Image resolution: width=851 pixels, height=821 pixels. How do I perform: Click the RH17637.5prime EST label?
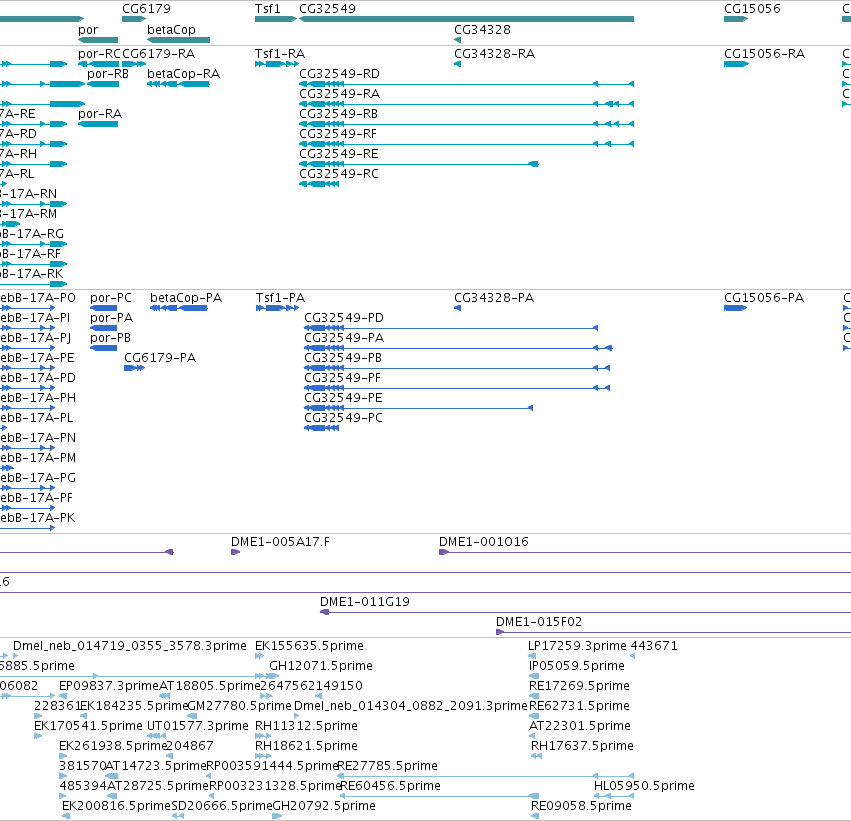pos(582,747)
